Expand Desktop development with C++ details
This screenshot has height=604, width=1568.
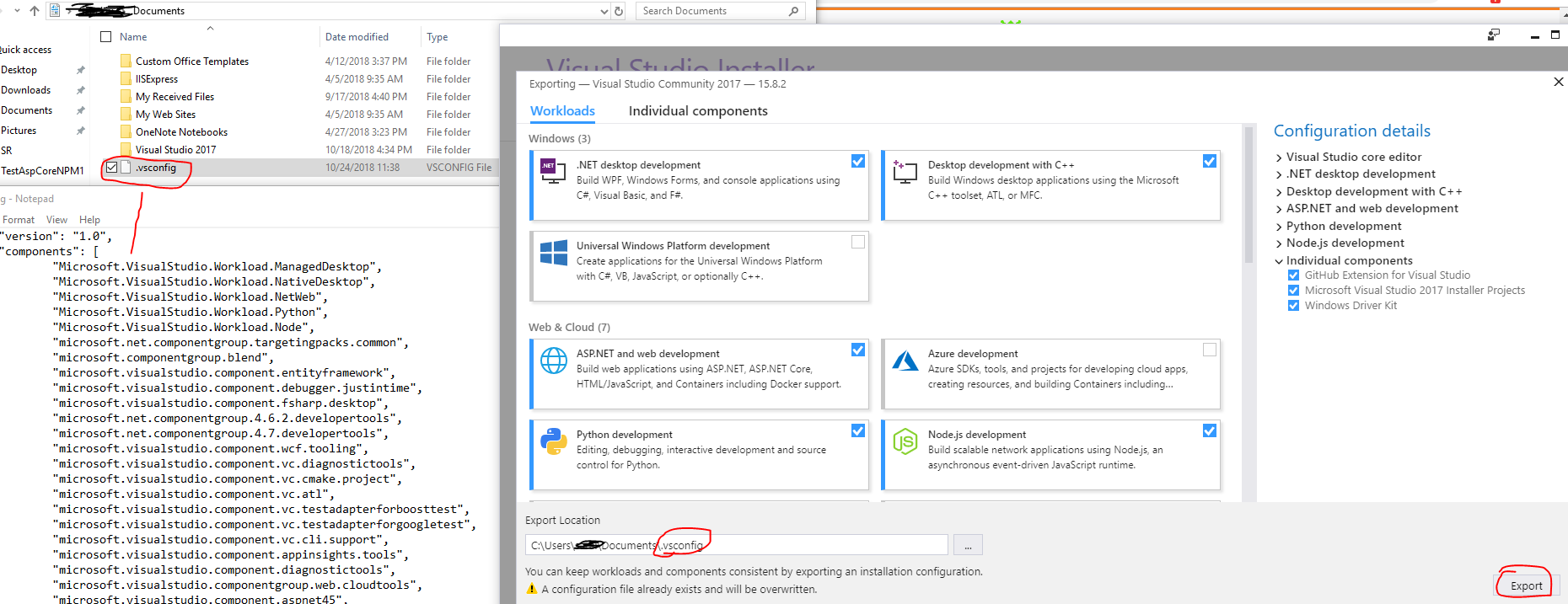(1279, 192)
